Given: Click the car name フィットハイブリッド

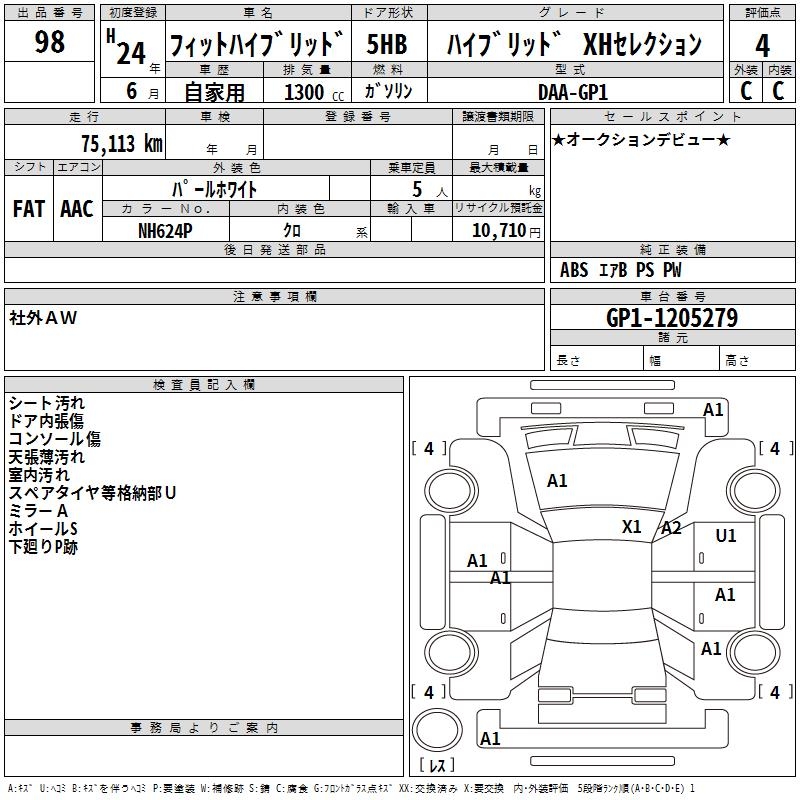Looking at the screenshot, I should click(257, 43).
